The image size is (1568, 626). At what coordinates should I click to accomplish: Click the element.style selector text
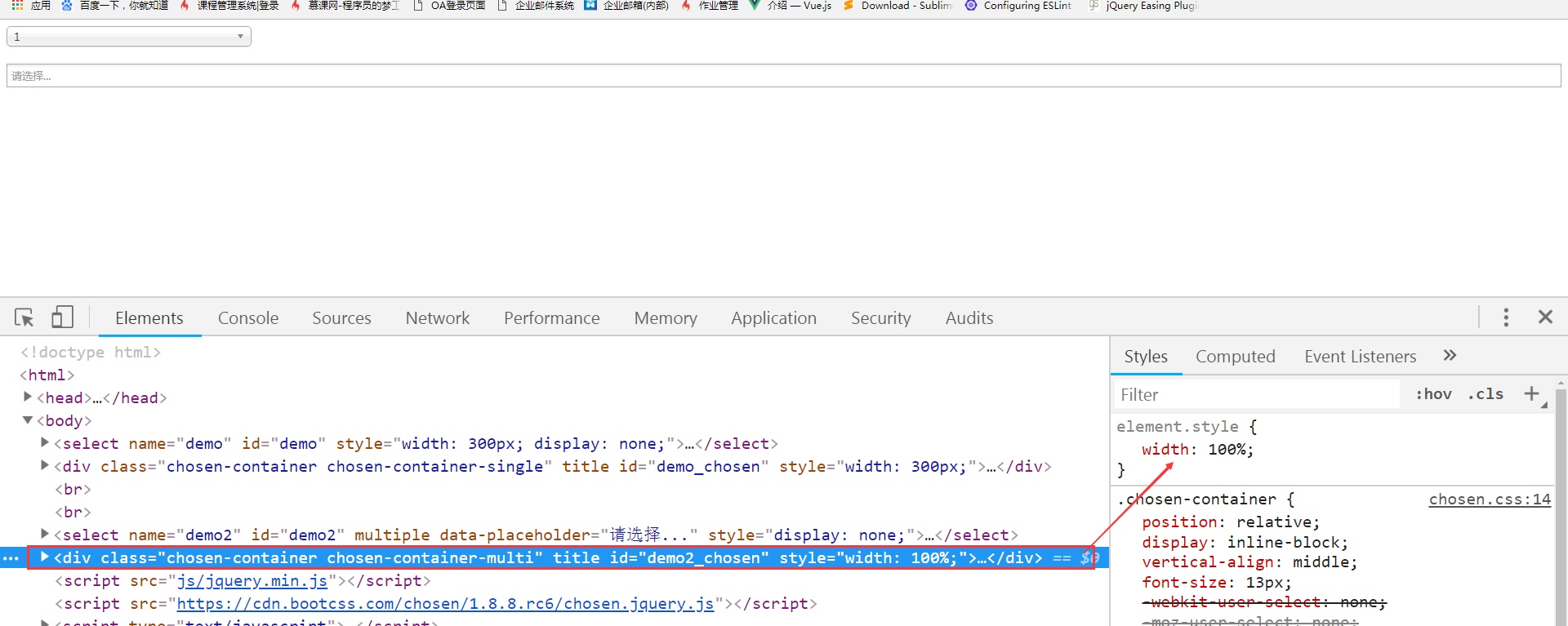coord(1178,427)
